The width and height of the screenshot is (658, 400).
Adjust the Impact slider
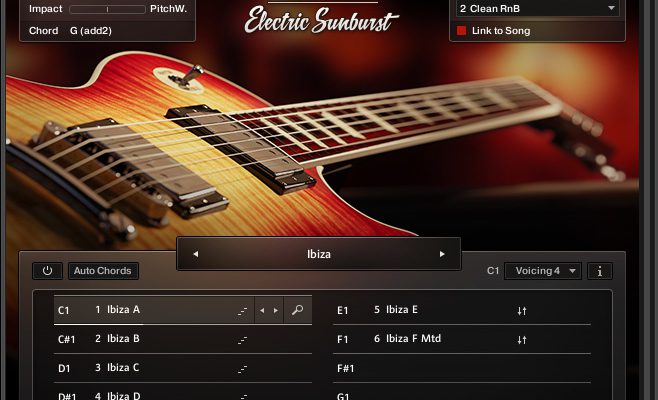tap(107, 9)
